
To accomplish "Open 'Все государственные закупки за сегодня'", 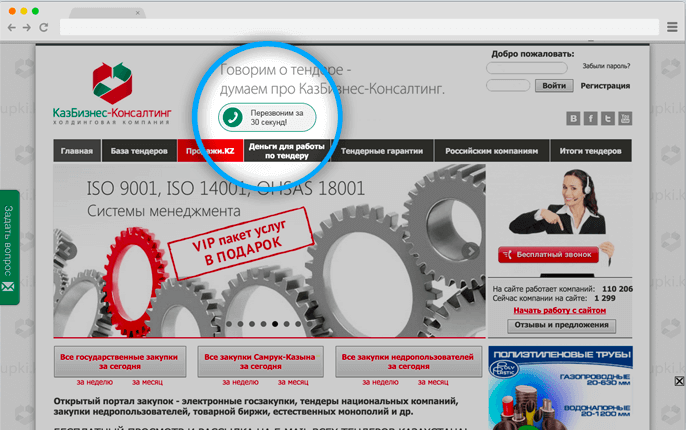I will coord(120,362).
